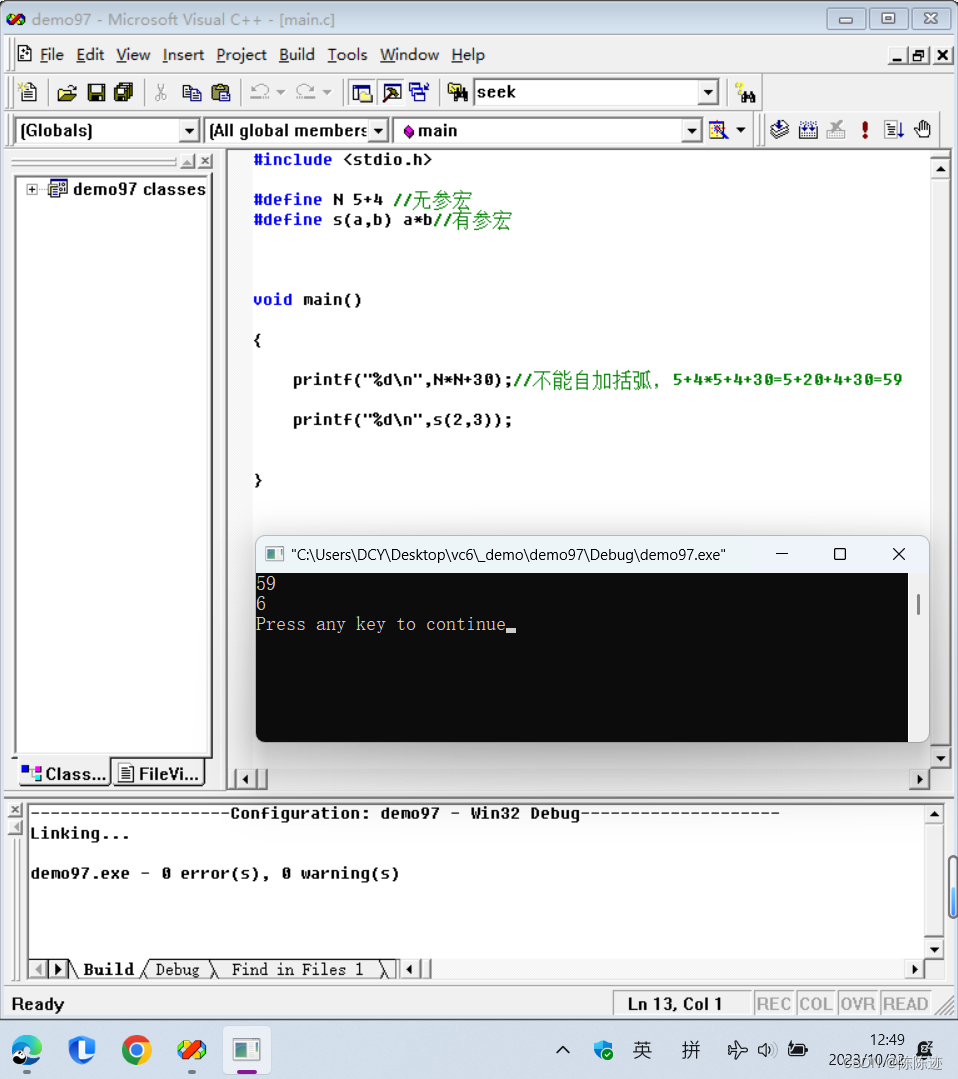
Task: Open the Tools menu
Action: pos(347,55)
